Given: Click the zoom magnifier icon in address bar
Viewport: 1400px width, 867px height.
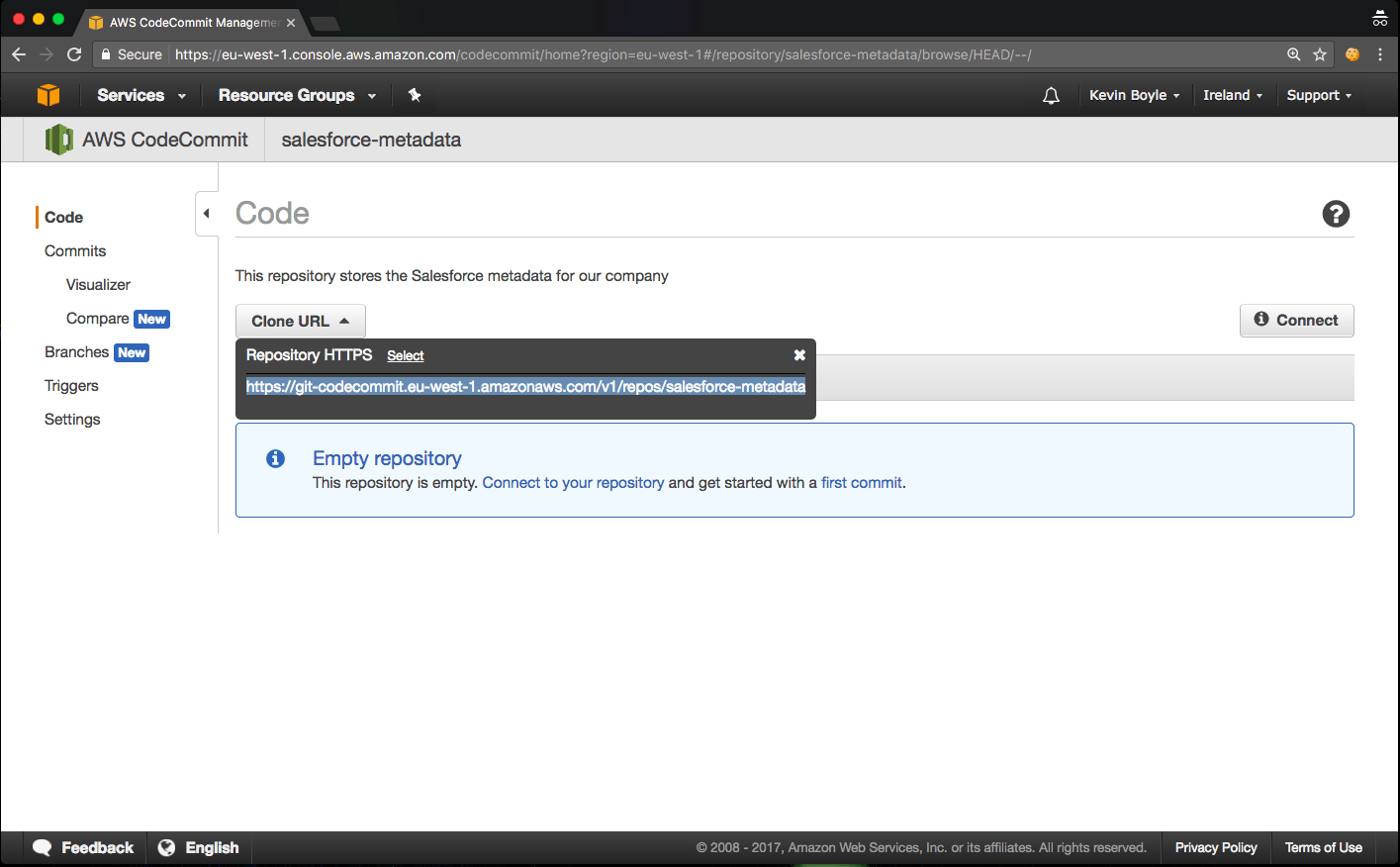Looking at the screenshot, I should pos(1293,54).
